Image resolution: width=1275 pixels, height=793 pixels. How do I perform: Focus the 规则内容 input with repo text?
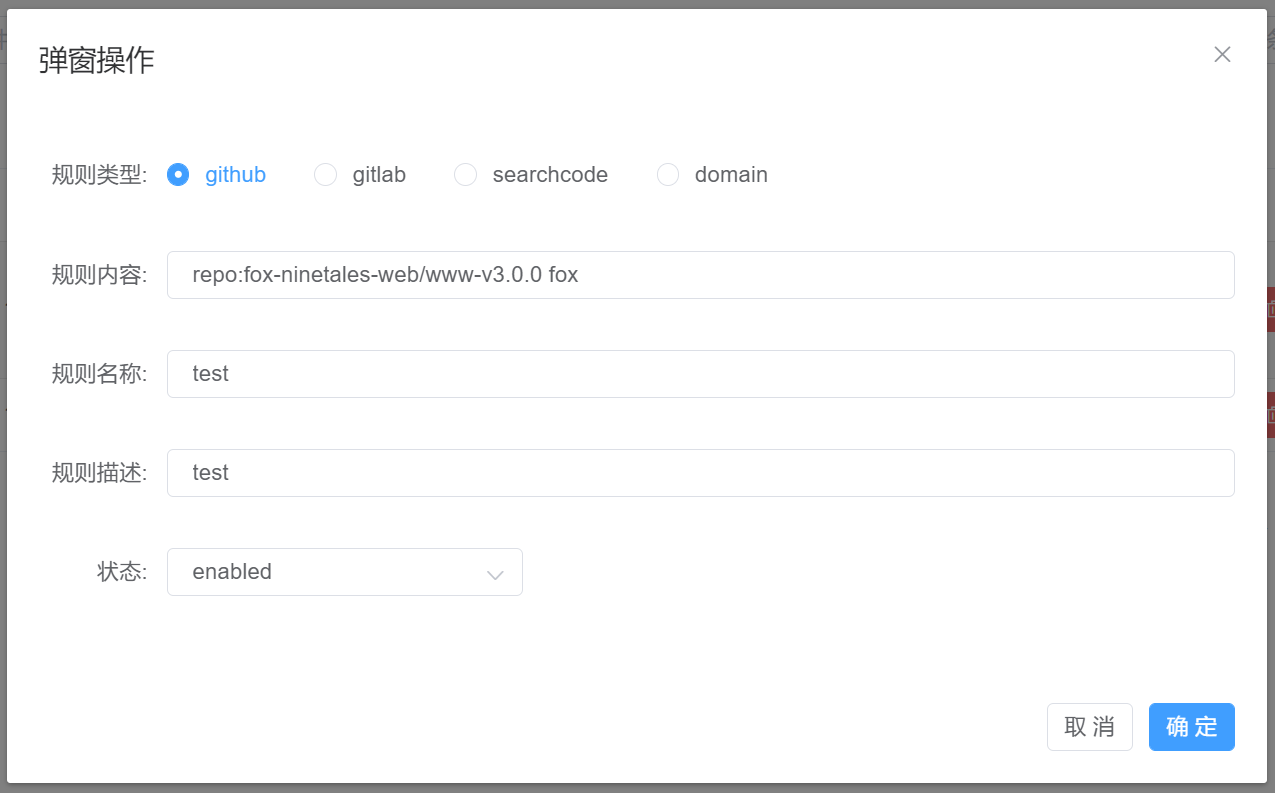coord(700,275)
